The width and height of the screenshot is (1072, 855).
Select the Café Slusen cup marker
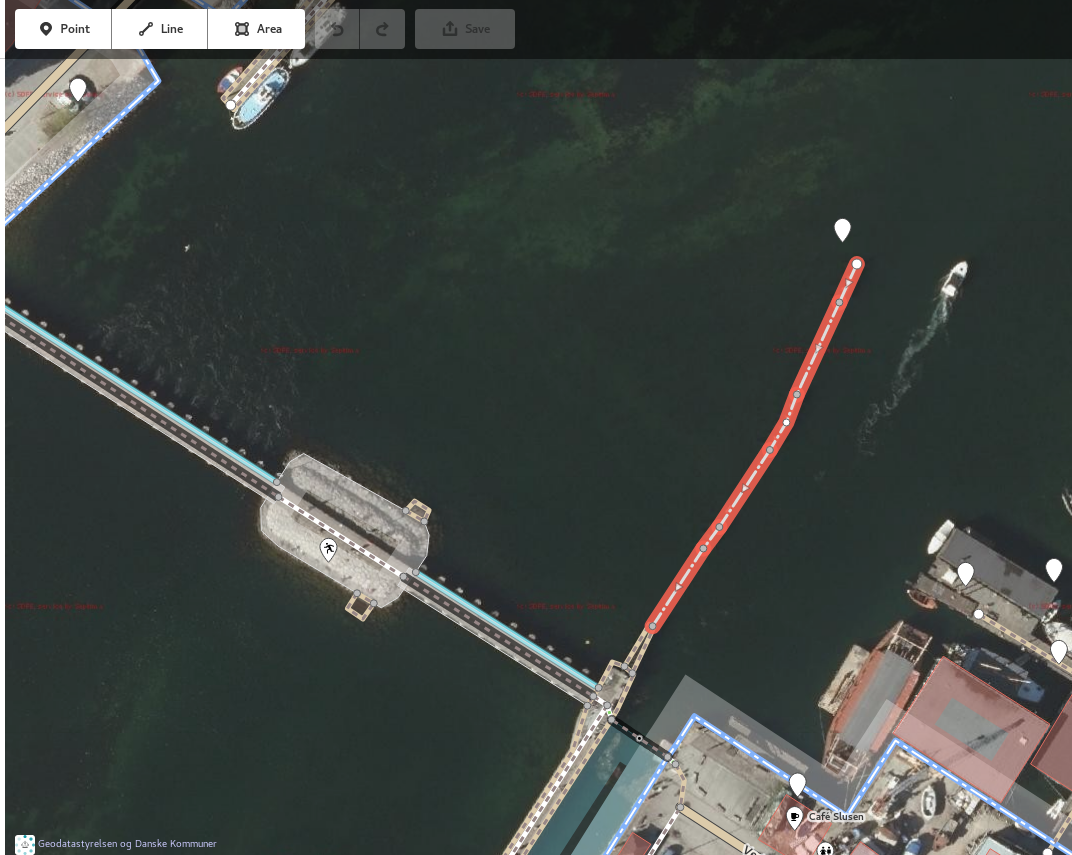pos(795,817)
